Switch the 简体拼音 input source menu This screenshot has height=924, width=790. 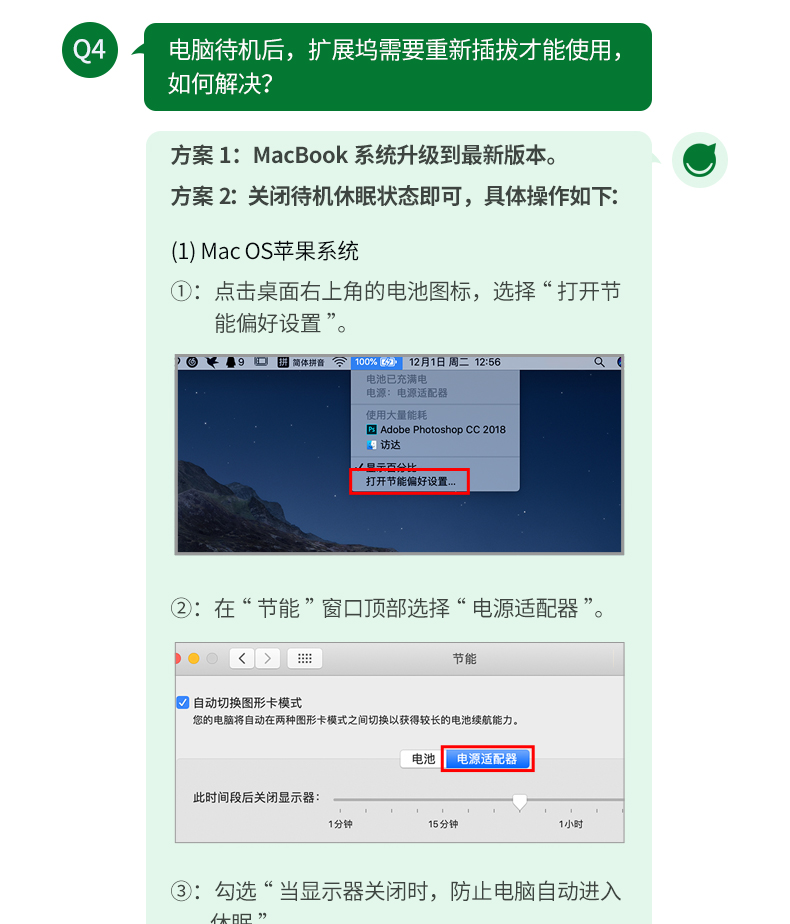(301, 362)
